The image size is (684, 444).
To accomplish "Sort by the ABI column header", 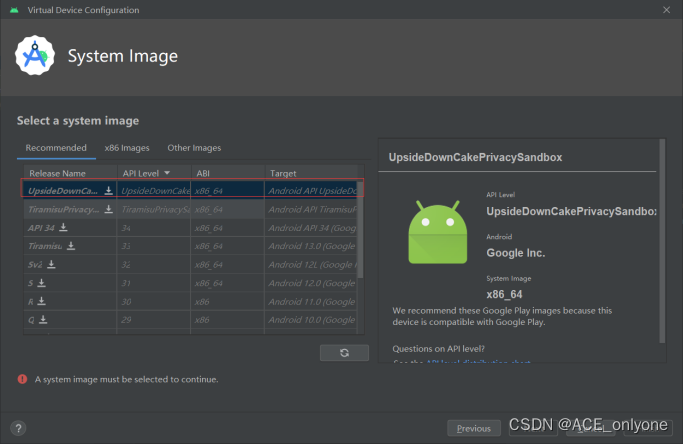I will [x=228, y=173].
